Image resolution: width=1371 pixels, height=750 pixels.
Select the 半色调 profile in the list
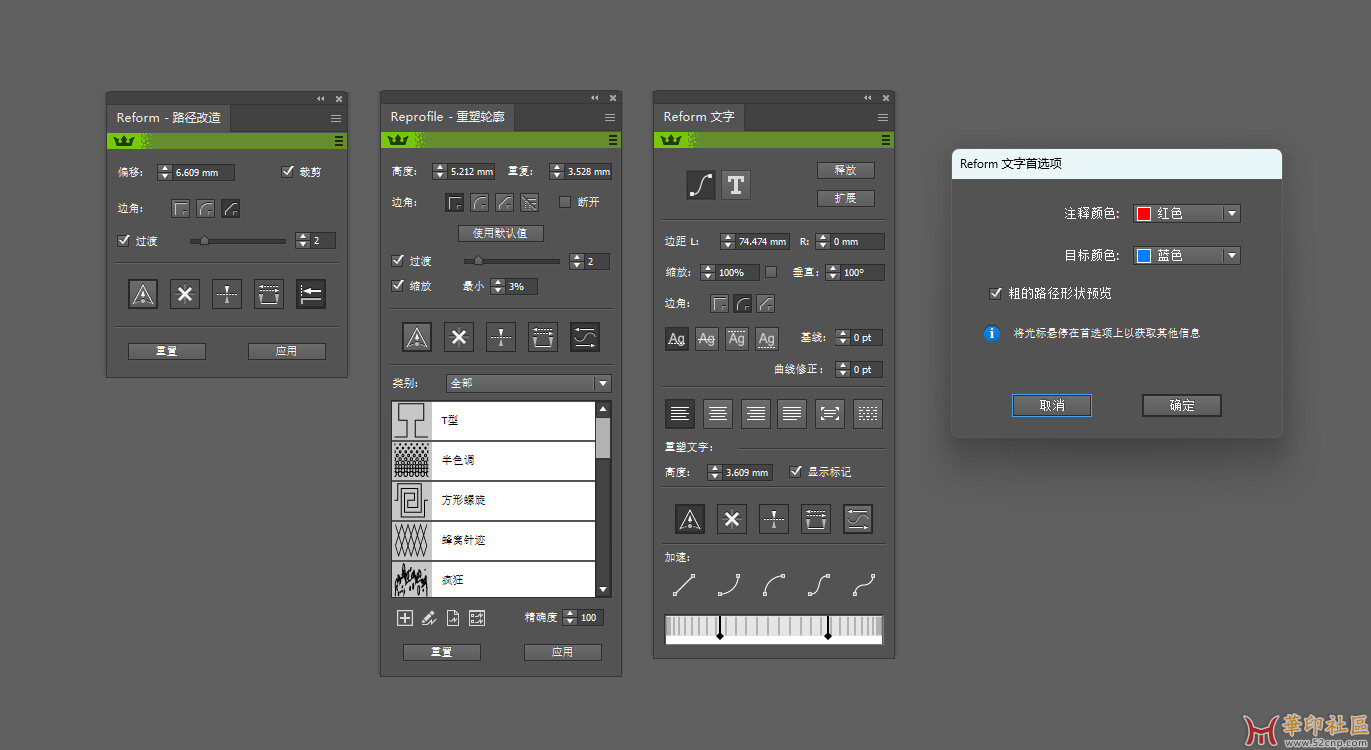coord(494,460)
